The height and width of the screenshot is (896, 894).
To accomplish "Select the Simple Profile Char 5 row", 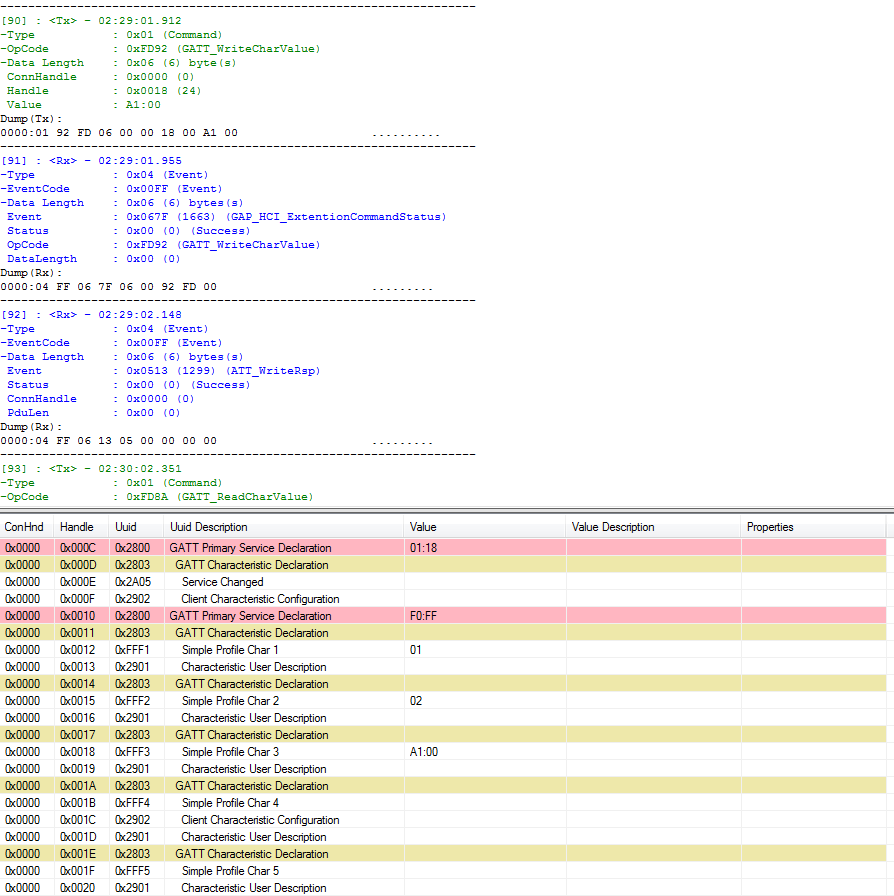I will (x=443, y=871).
